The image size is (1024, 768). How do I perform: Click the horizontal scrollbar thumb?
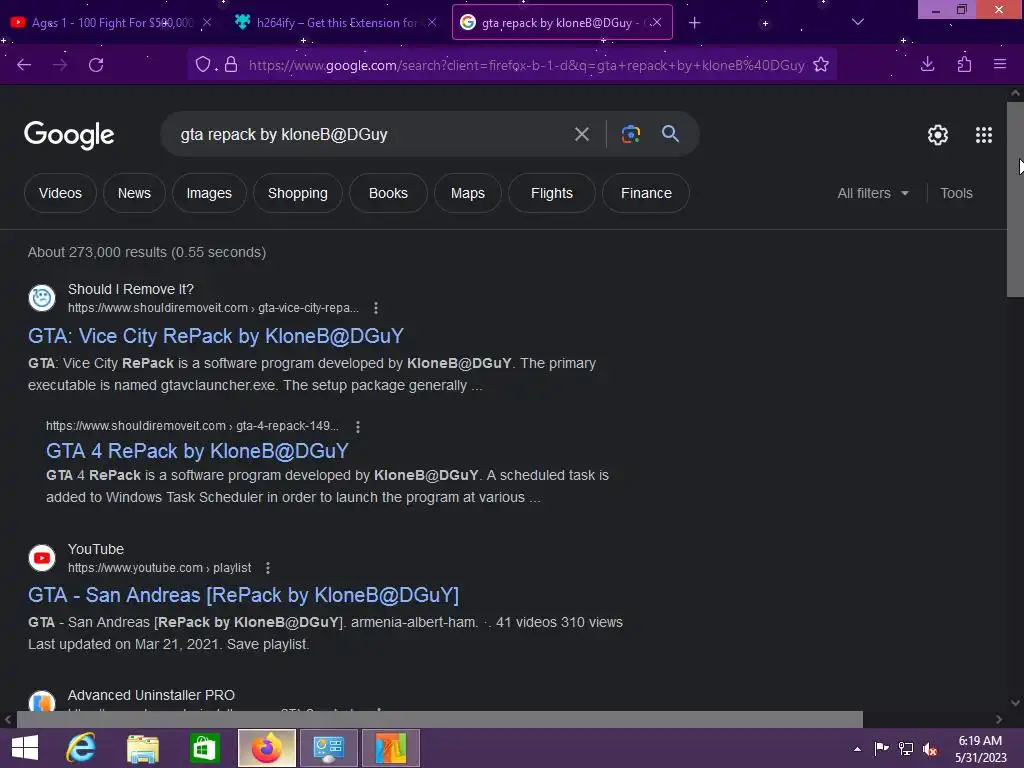coord(440,719)
